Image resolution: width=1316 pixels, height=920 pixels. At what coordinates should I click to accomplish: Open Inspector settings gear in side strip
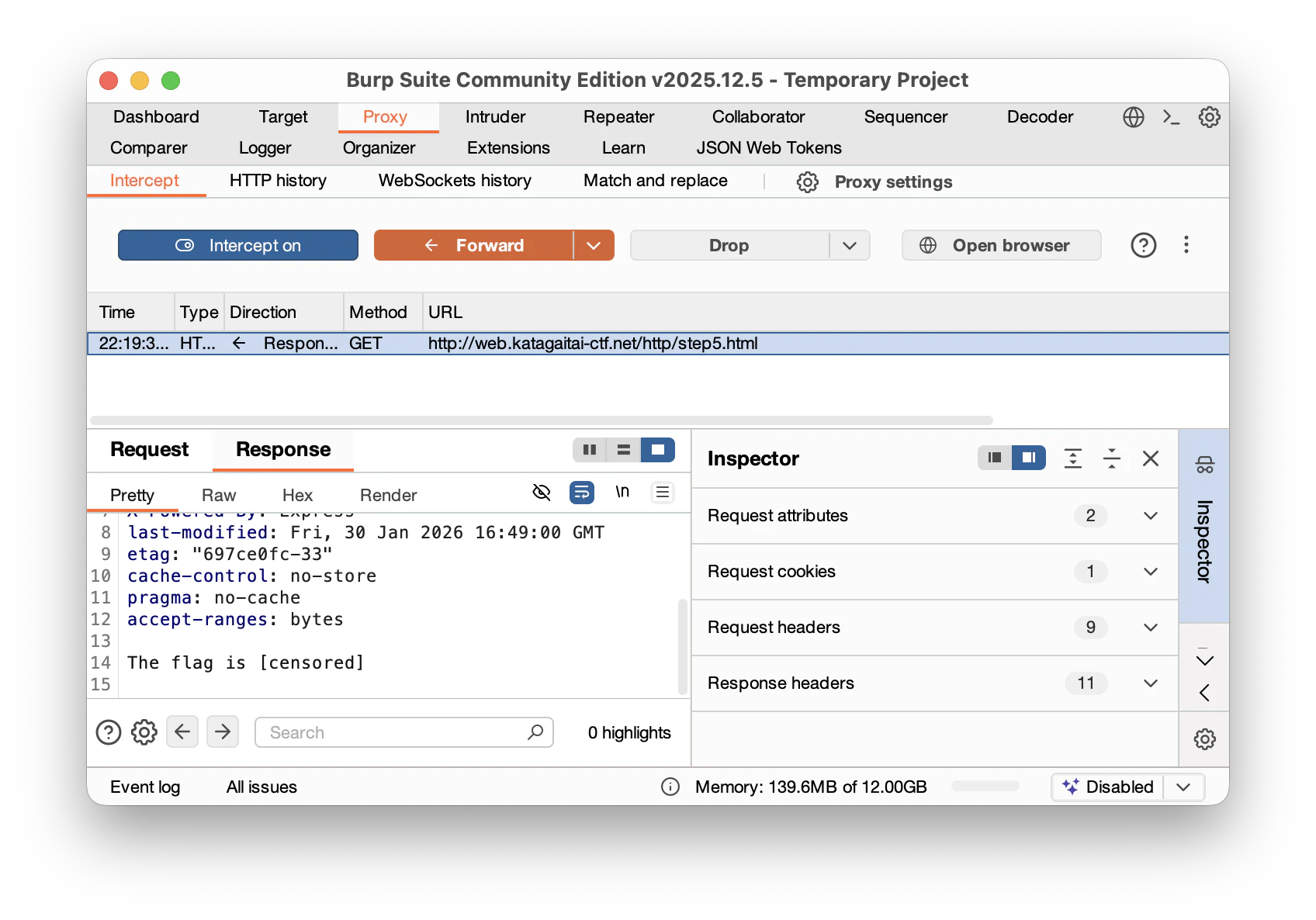1204,739
